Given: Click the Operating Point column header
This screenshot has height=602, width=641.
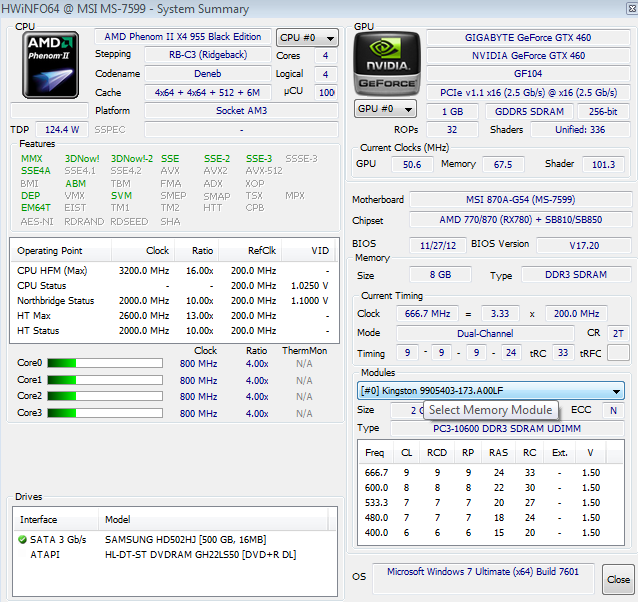Looking at the screenshot, I should [61, 251].
